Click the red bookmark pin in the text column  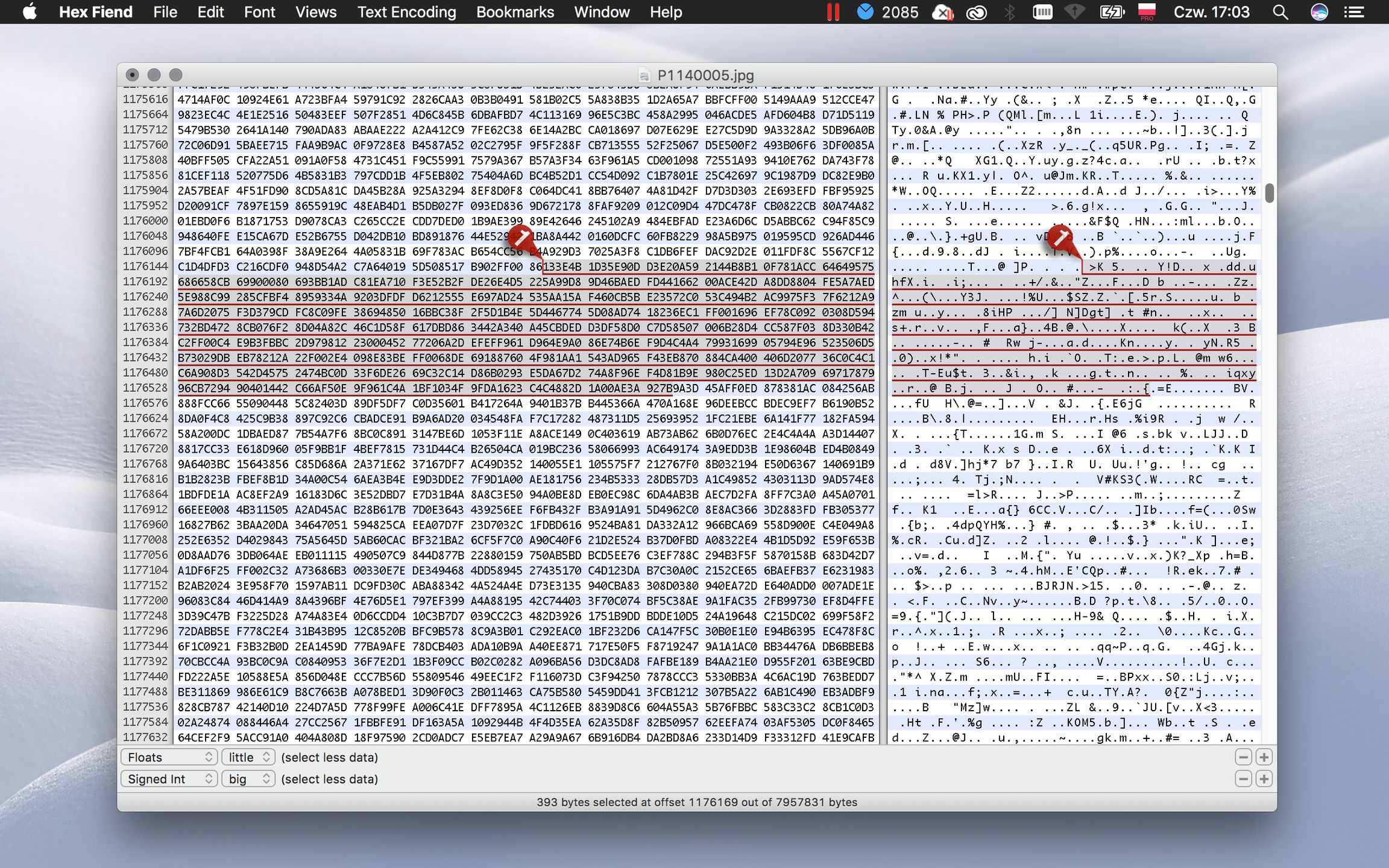point(1060,237)
